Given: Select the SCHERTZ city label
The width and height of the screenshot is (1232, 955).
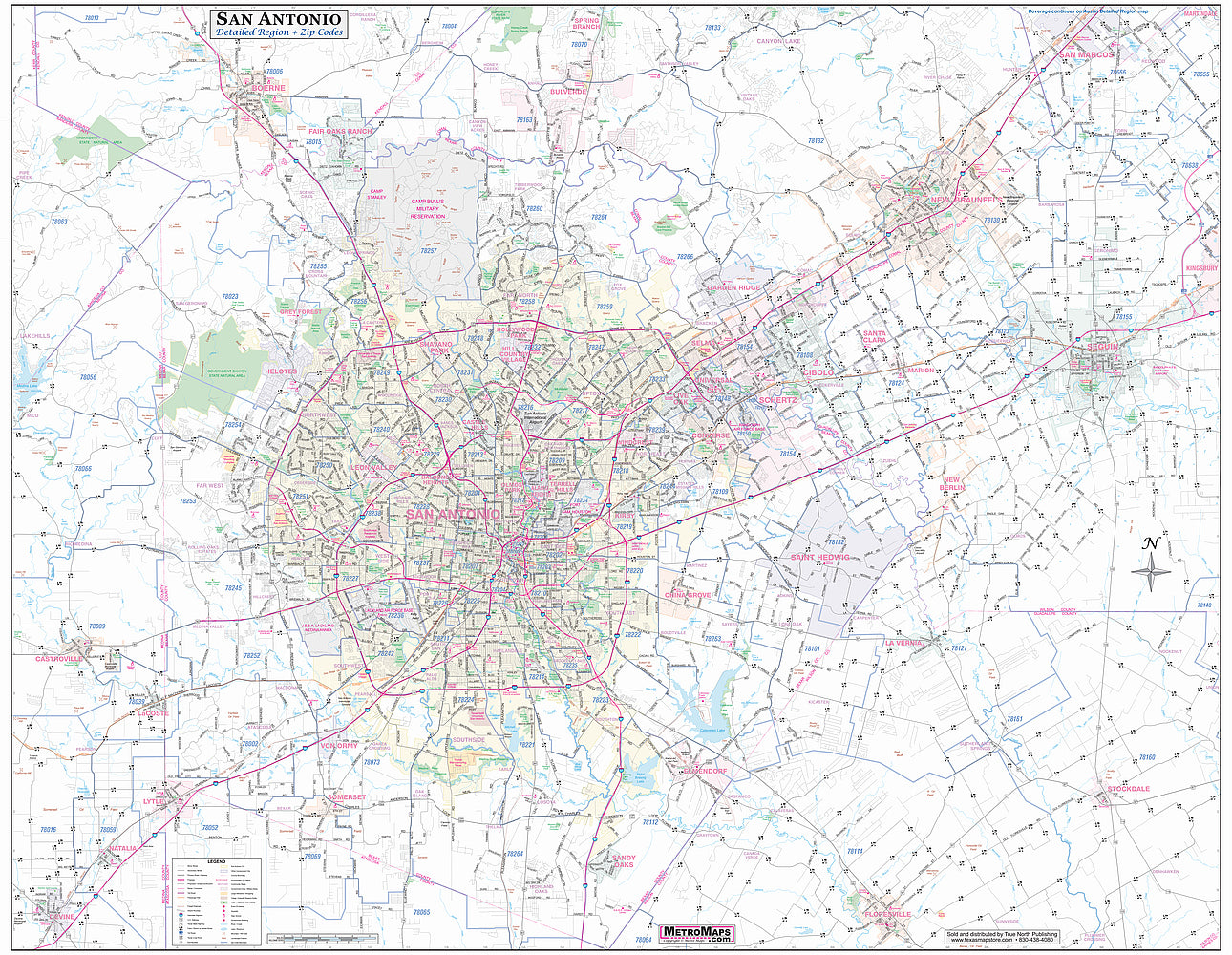Looking at the screenshot, I should click(776, 400).
